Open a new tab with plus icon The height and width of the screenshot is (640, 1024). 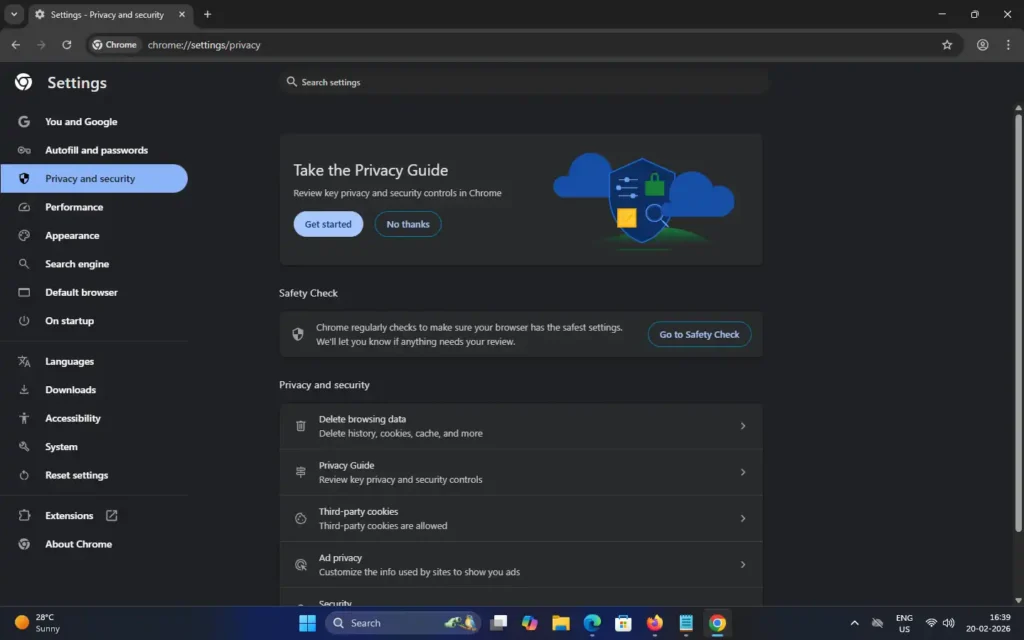tap(208, 15)
